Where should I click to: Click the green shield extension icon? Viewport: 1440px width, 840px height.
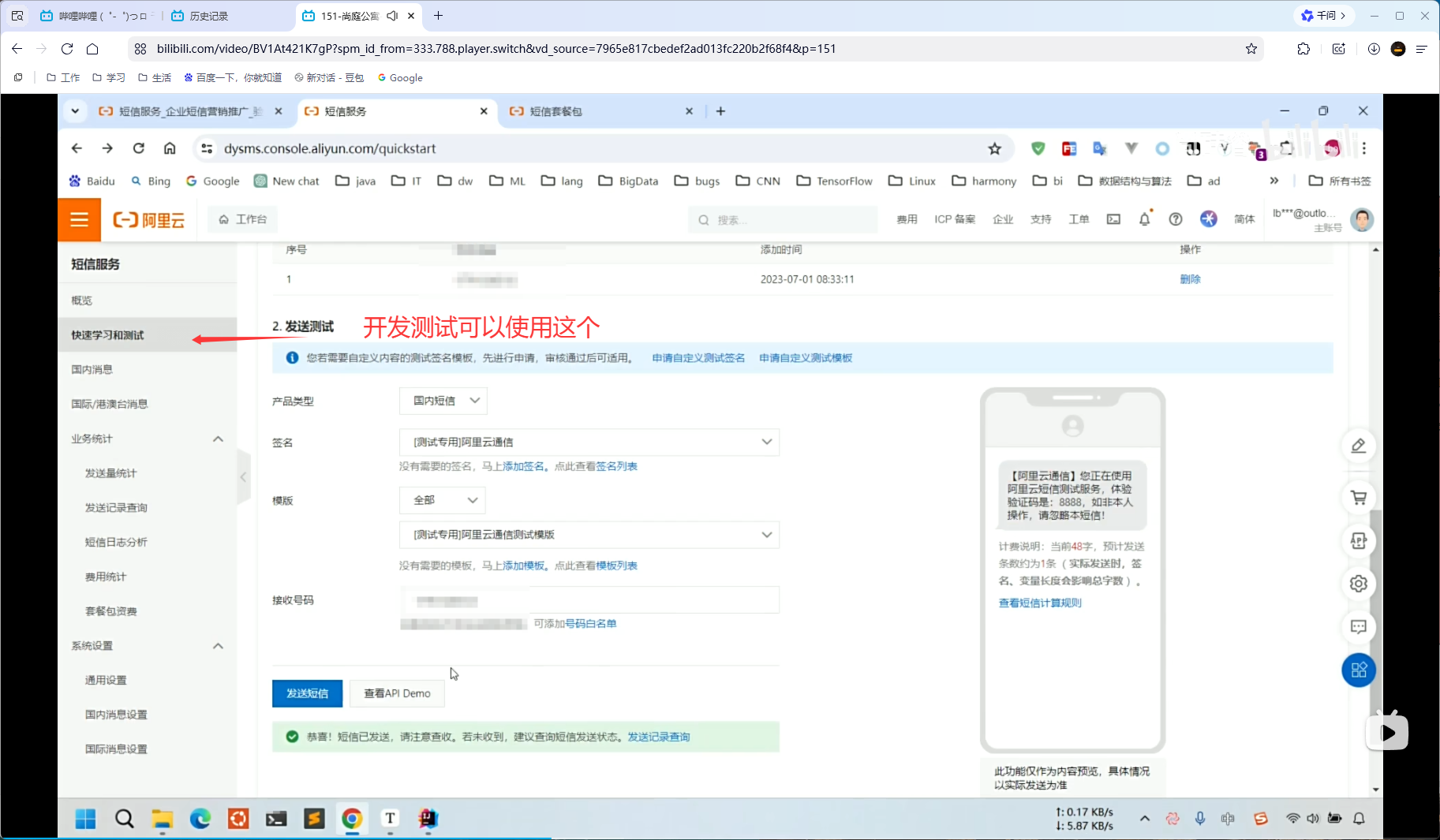1038,148
